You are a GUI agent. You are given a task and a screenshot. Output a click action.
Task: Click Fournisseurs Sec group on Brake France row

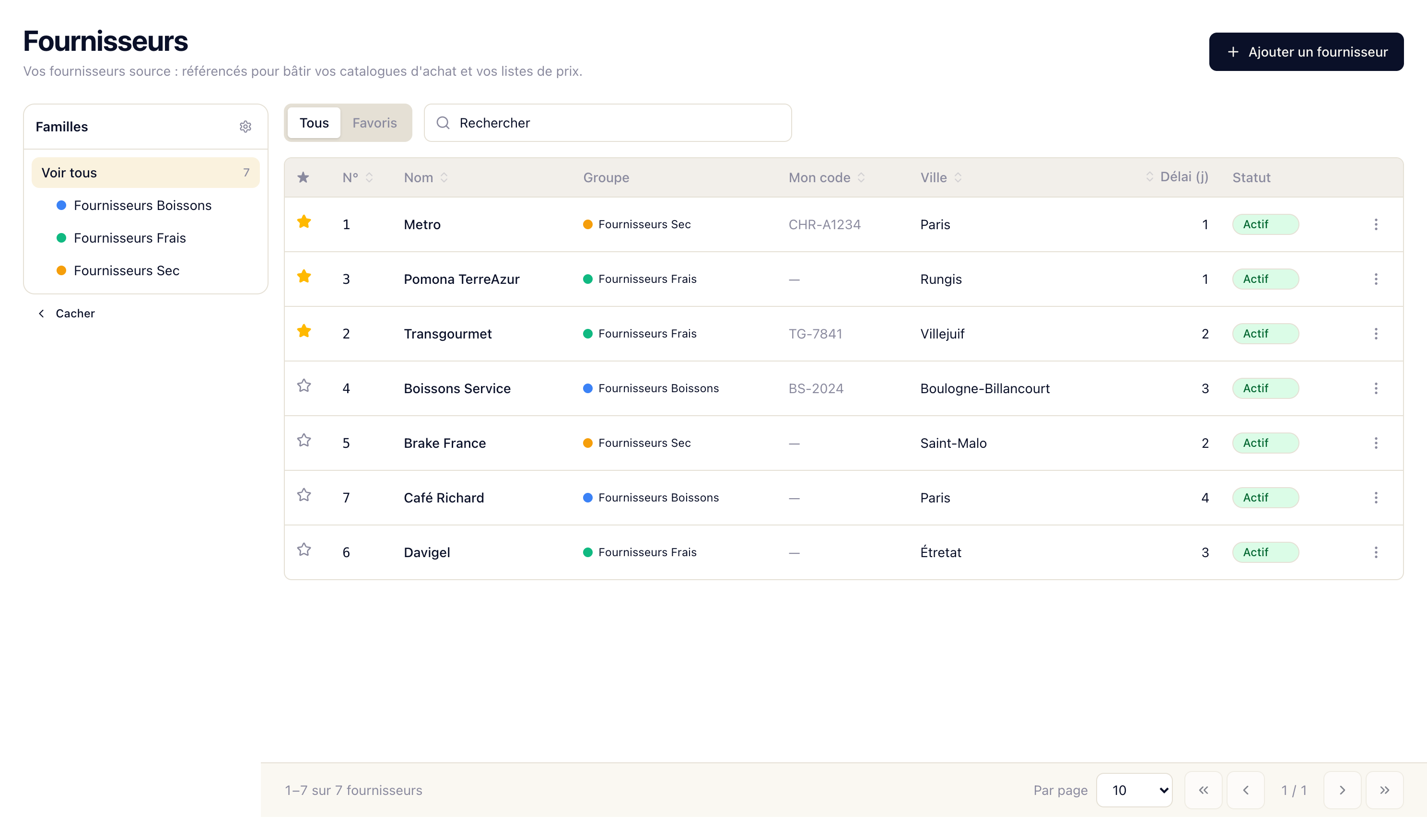tap(636, 443)
